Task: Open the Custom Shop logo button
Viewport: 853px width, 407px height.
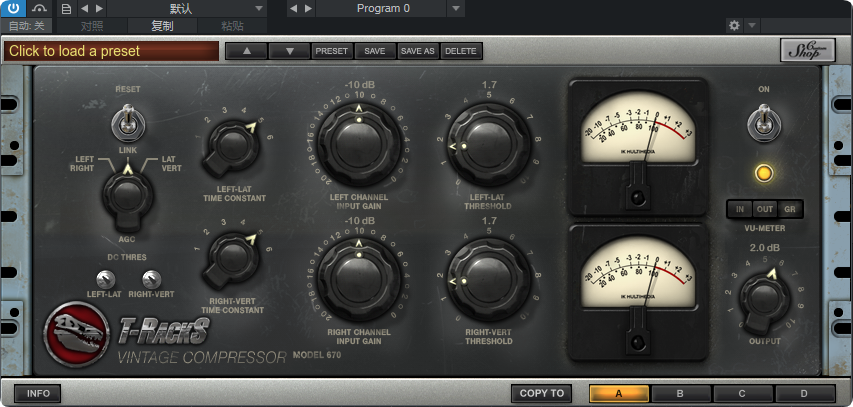Action: click(807, 50)
